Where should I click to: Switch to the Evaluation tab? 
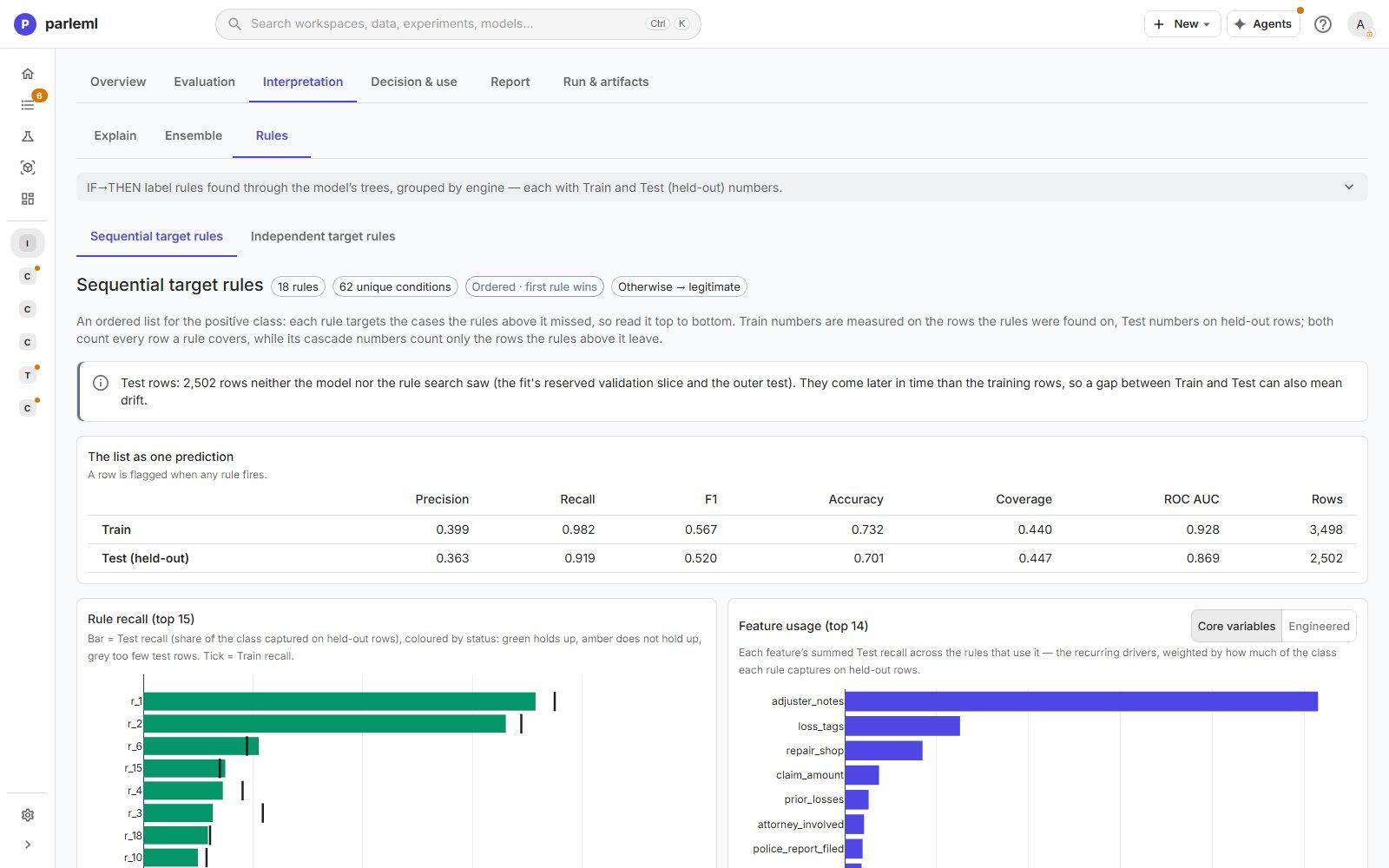click(204, 82)
